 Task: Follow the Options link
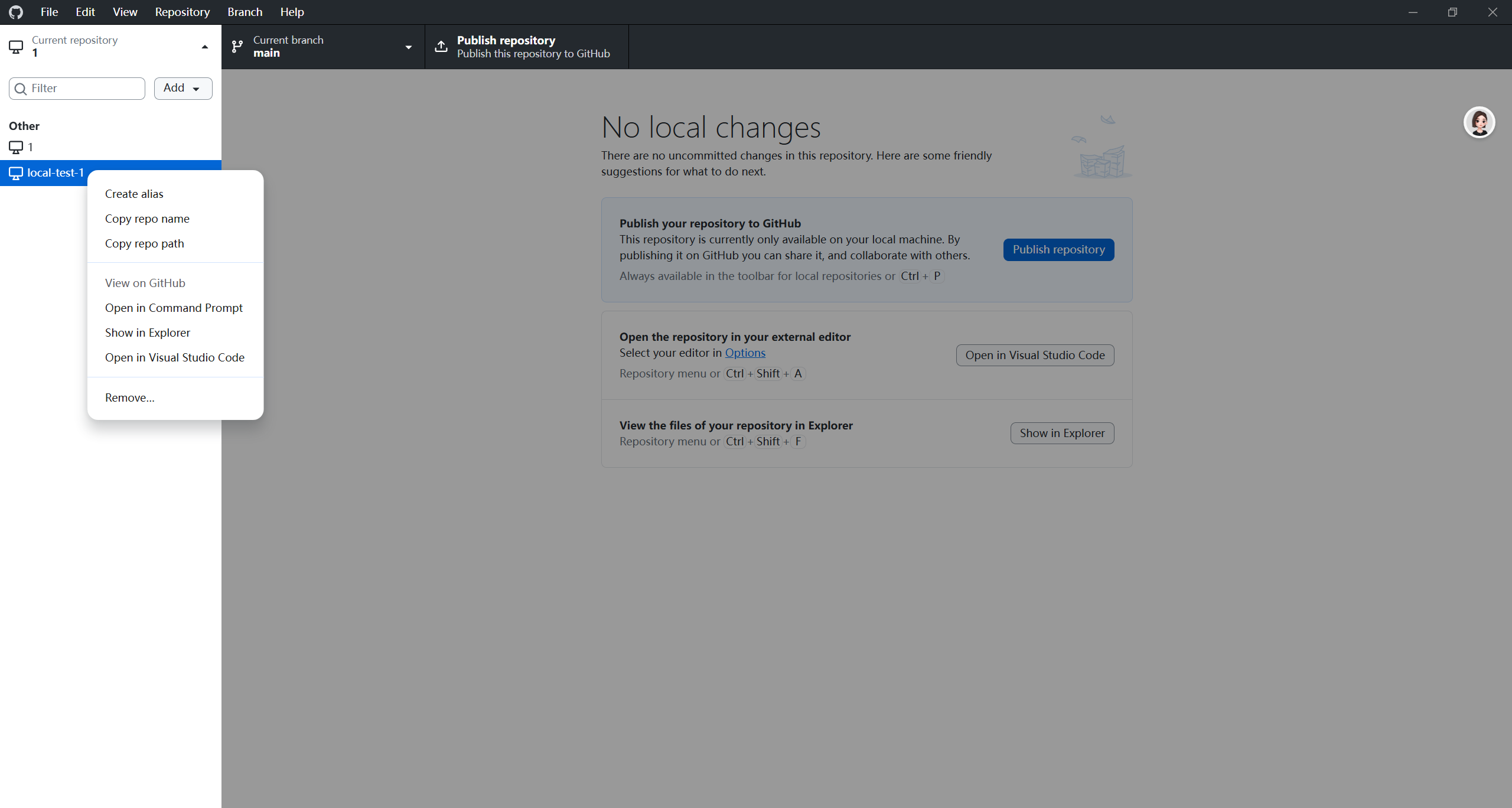[x=745, y=353]
